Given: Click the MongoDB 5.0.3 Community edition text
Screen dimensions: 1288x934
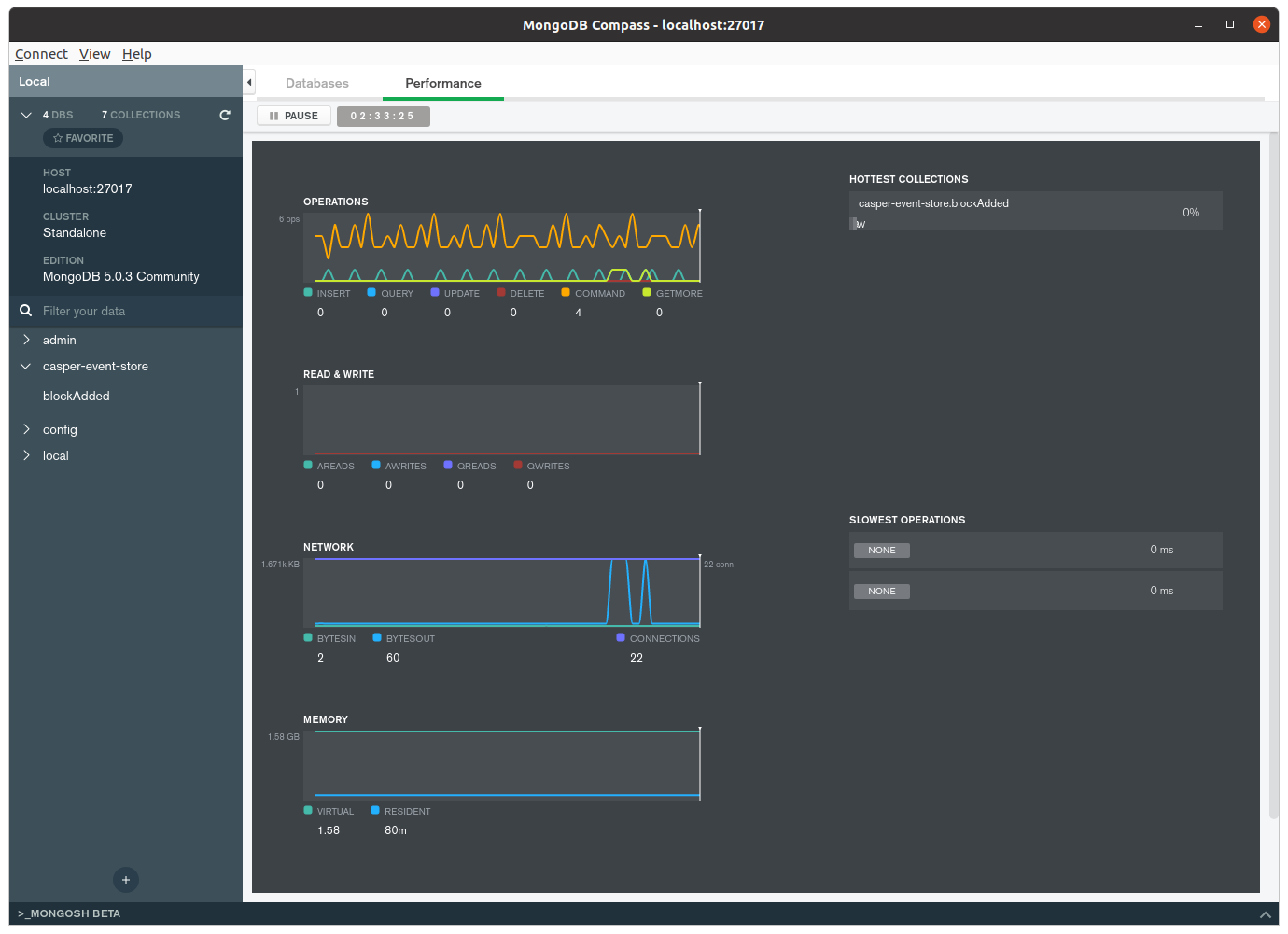Looking at the screenshot, I should (121, 276).
